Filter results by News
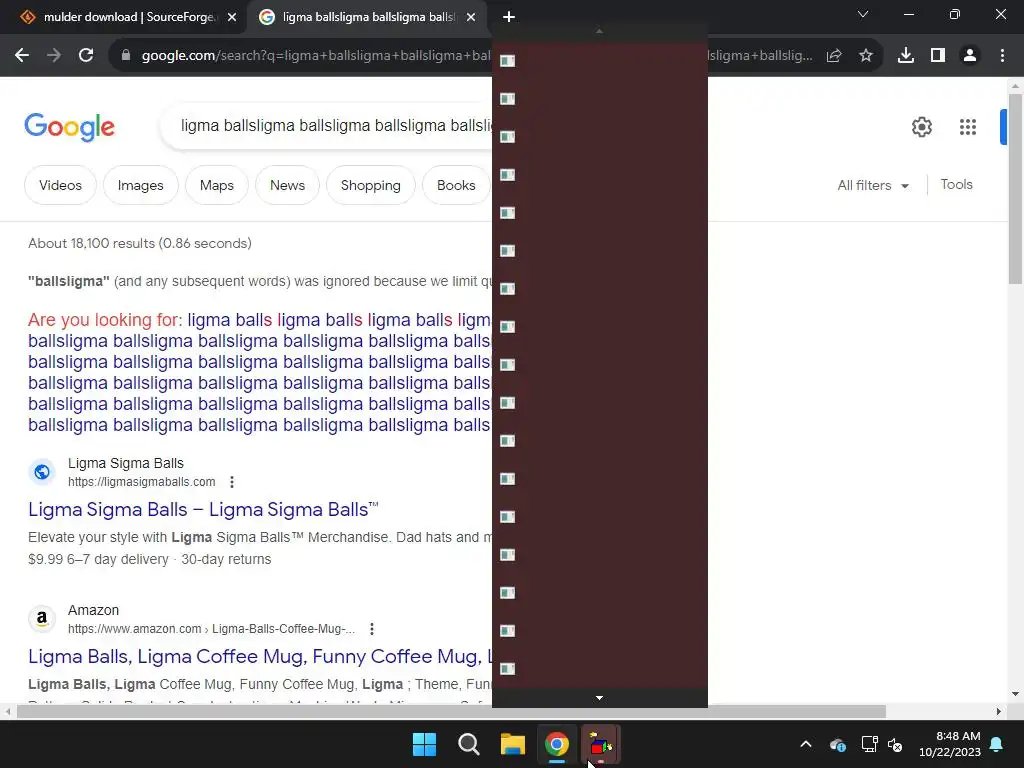Image resolution: width=1024 pixels, height=768 pixels. pos(287,185)
